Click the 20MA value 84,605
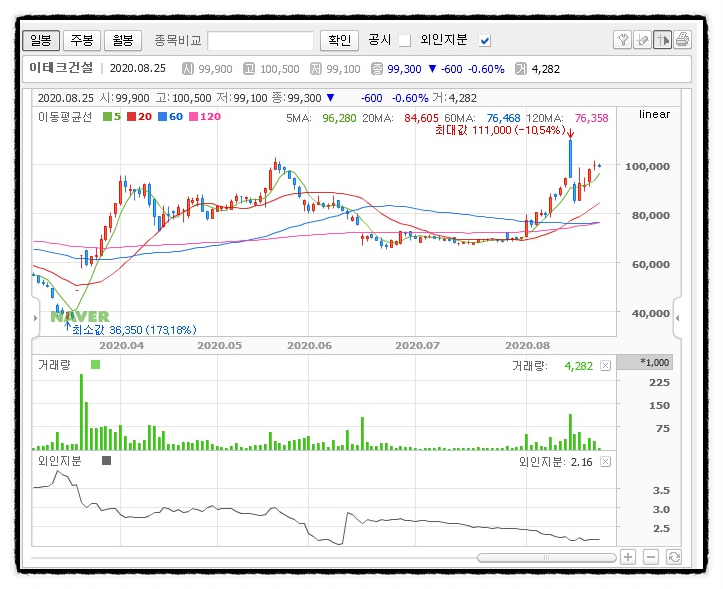Viewport: 723px width, 589px height. tap(421, 118)
